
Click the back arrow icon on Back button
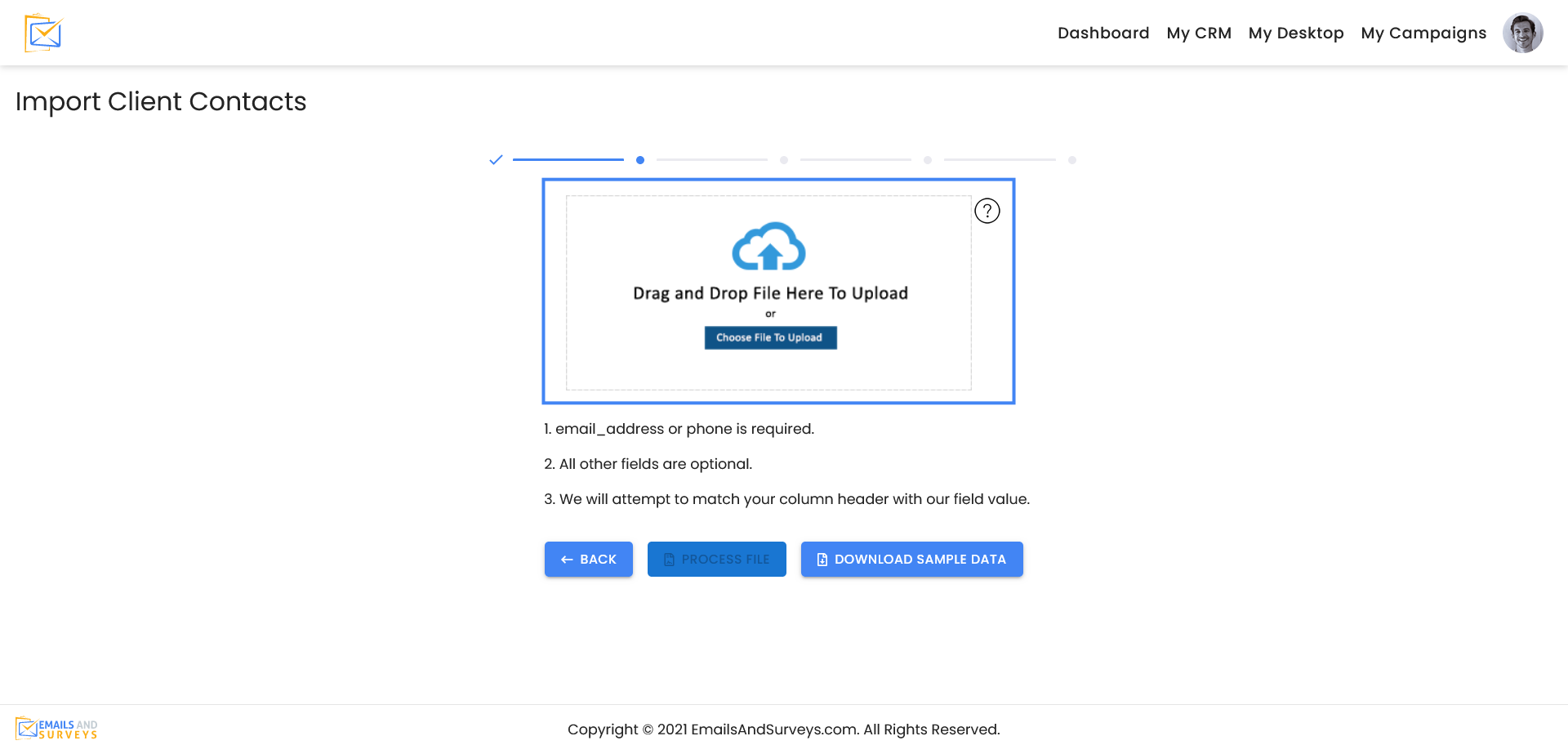pyautogui.click(x=567, y=559)
